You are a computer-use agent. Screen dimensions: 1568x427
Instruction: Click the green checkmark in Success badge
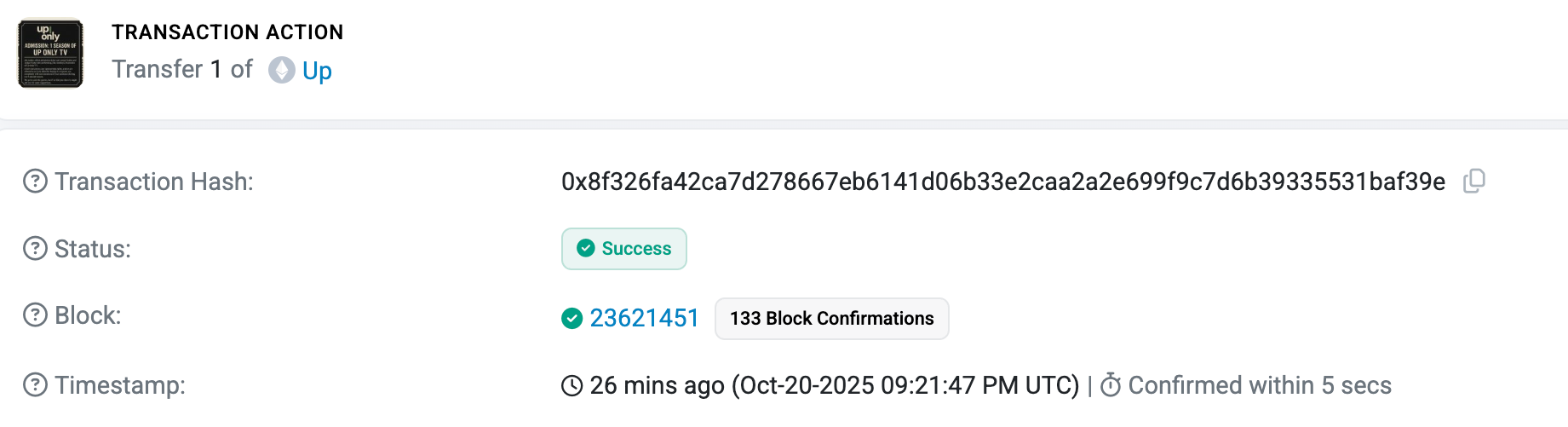coord(586,248)
